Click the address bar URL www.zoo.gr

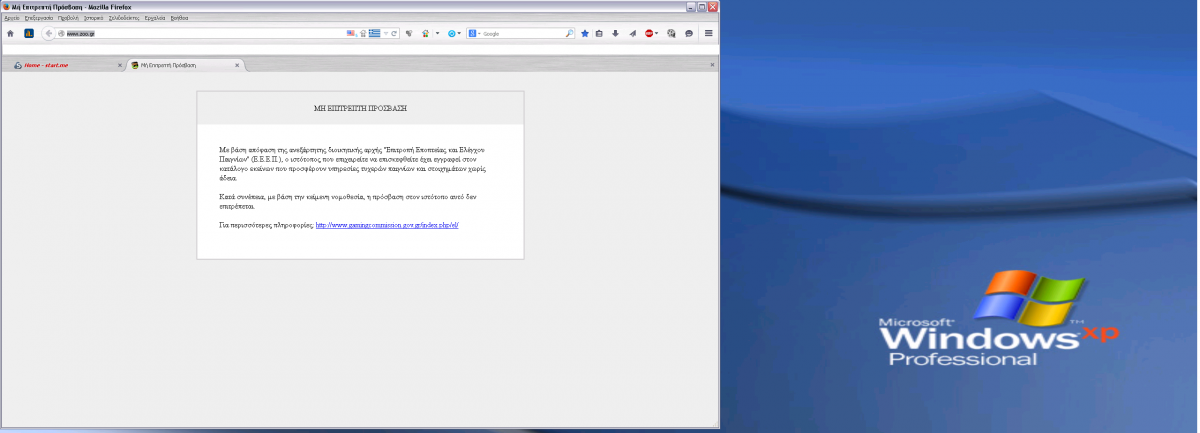click(x=80, y=33)
